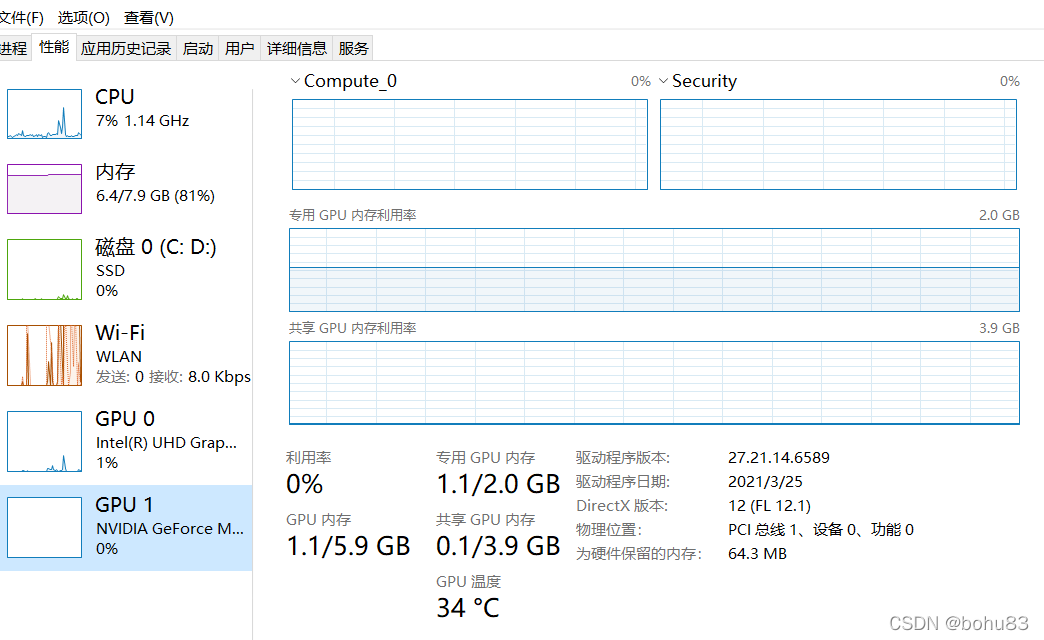1044x640 pixels.
Task: Switch to the 启动 tab
Action: click(x=198, y=48)
